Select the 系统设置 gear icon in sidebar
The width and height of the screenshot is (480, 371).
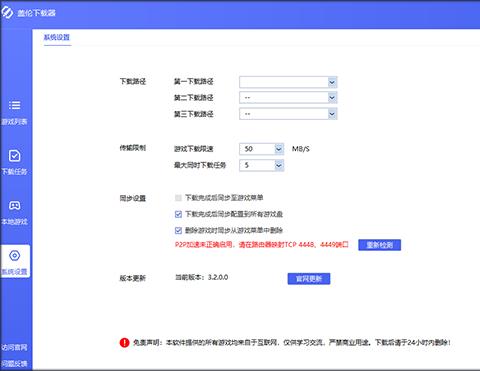pyautogui.click(x=14, y=256)
